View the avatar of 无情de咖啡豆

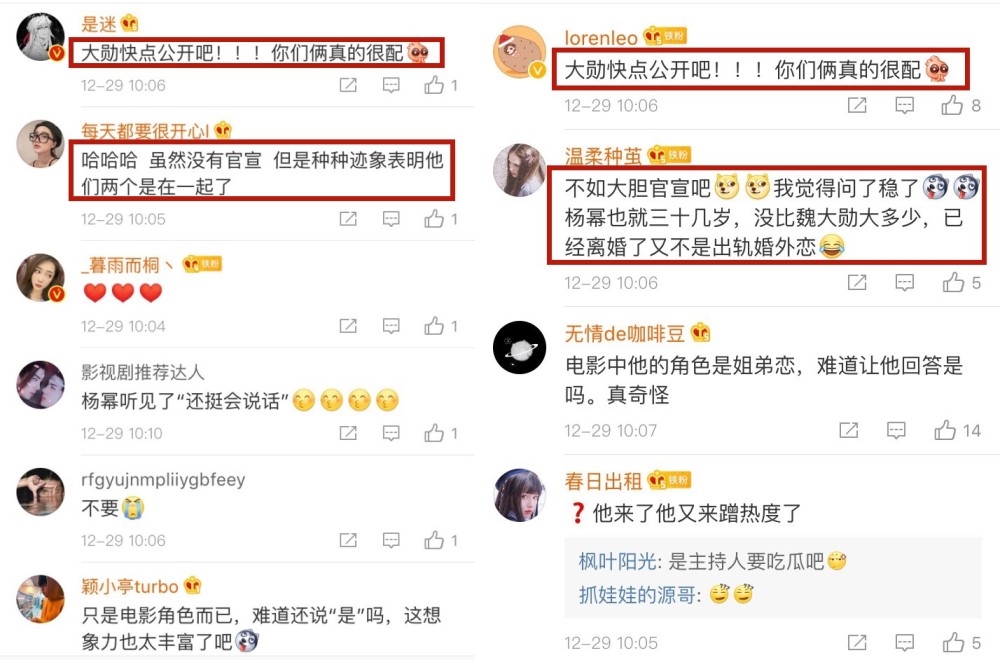[520, 348]
